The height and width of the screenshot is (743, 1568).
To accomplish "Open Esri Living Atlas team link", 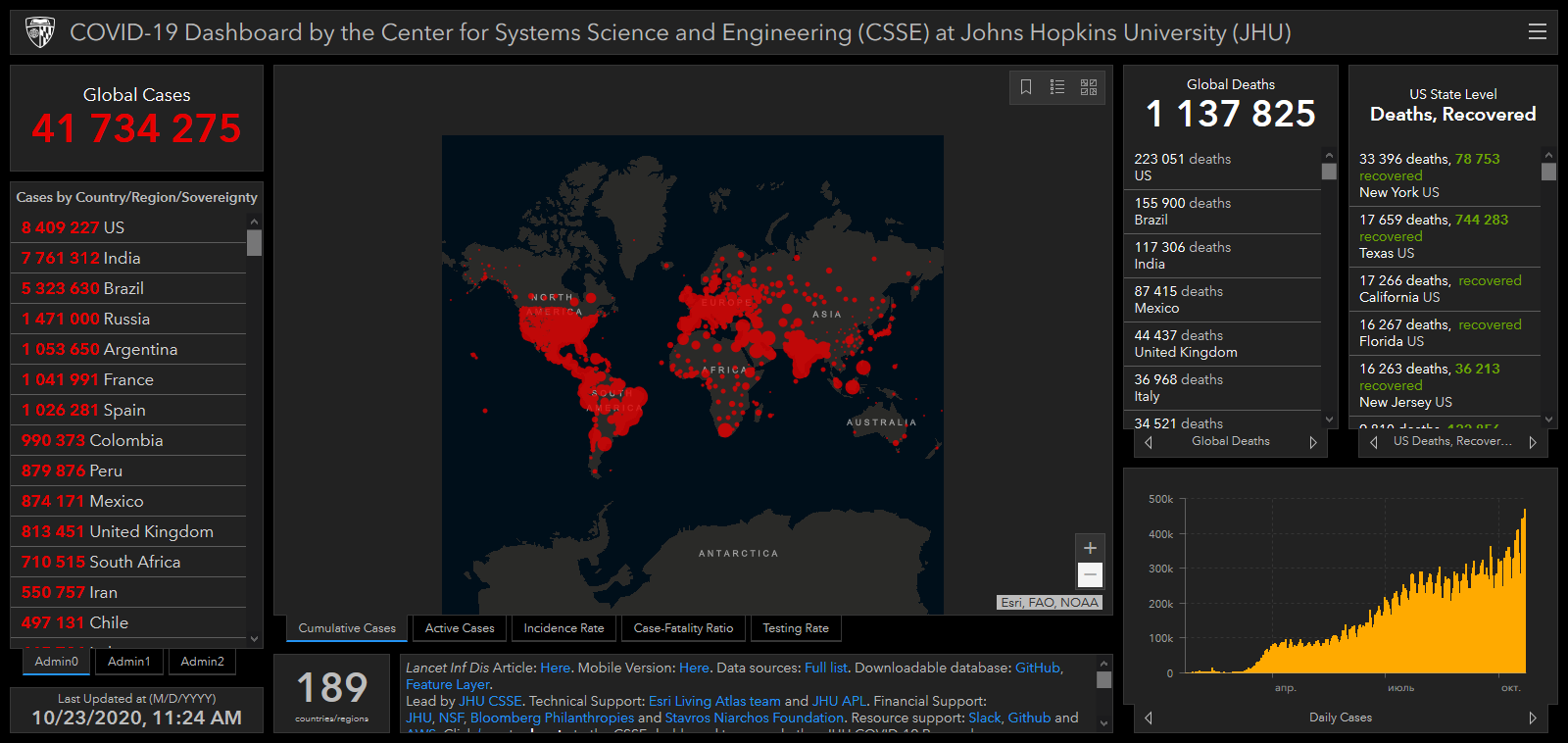I will [714, 701].
